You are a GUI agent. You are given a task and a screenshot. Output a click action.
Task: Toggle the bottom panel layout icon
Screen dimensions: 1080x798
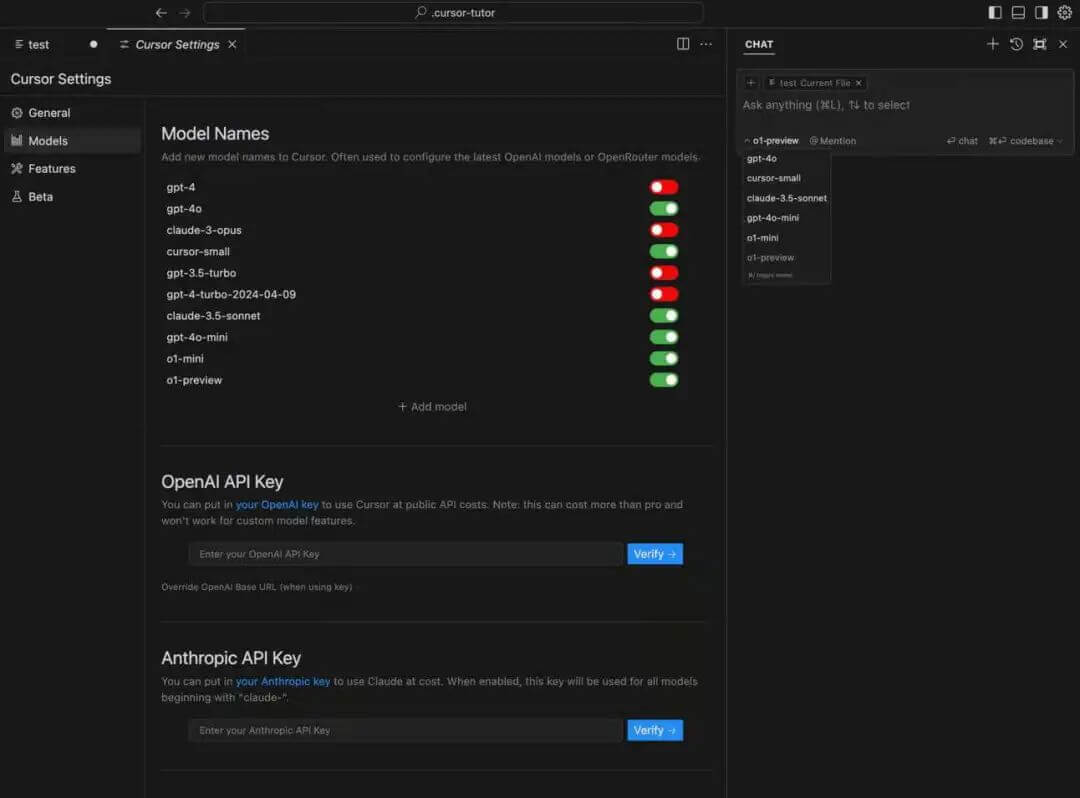tap(1018, 12)
